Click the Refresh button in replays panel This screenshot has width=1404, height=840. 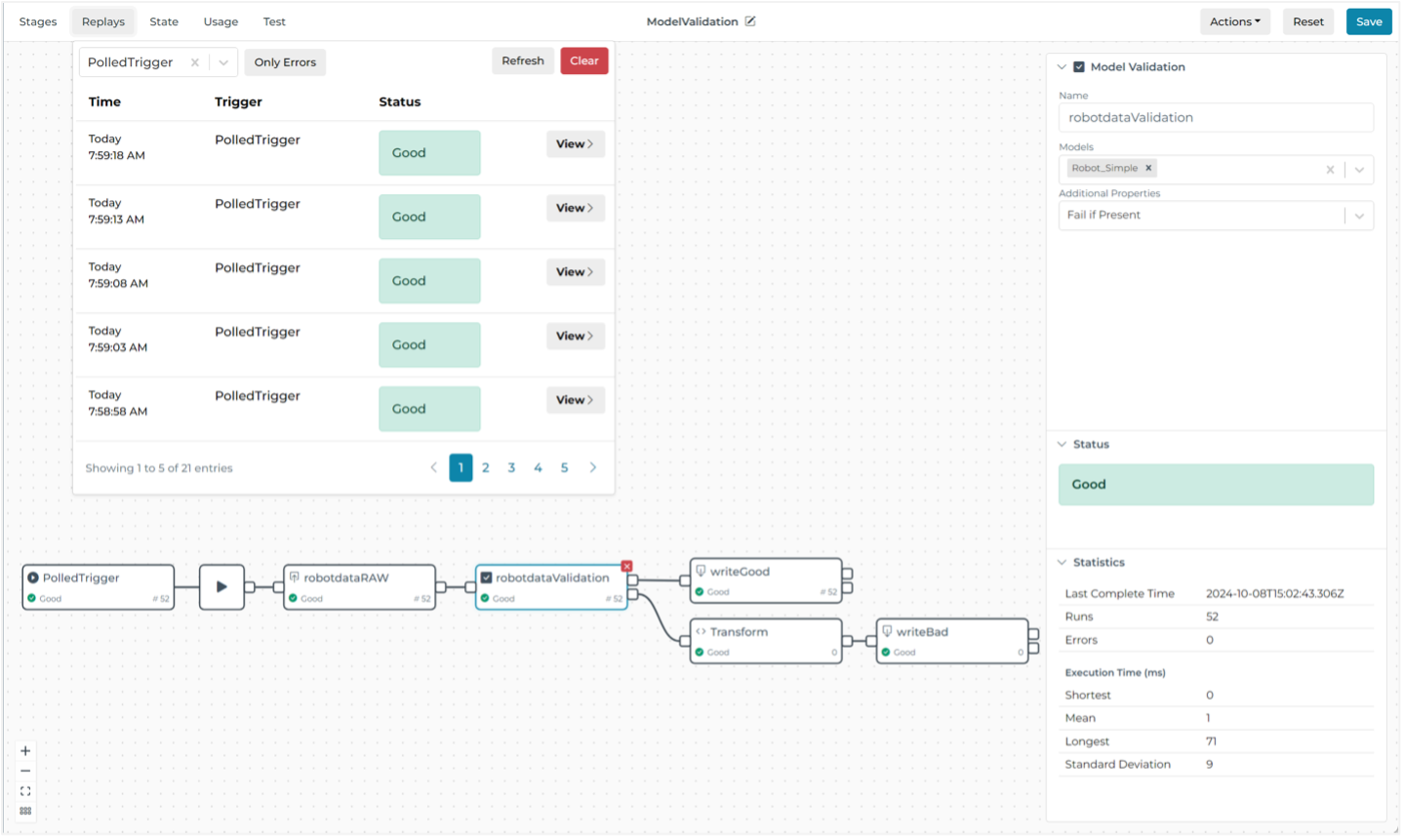(x=523, y=60)
